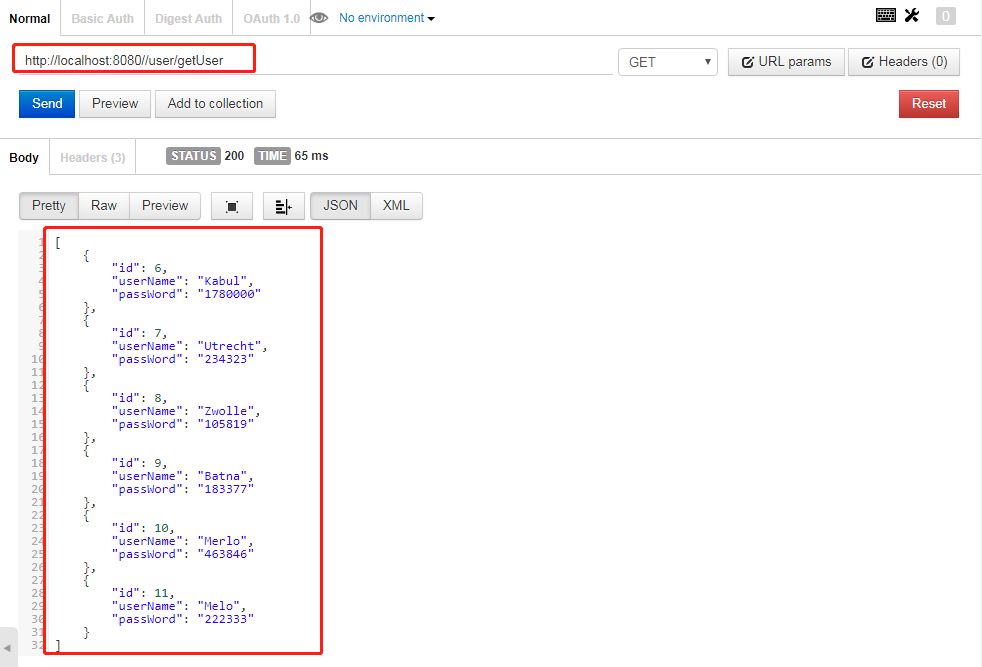This screenshot has height=667, width=982.
Task: Open the GET method dropdown
Action: tap(668, 61)
